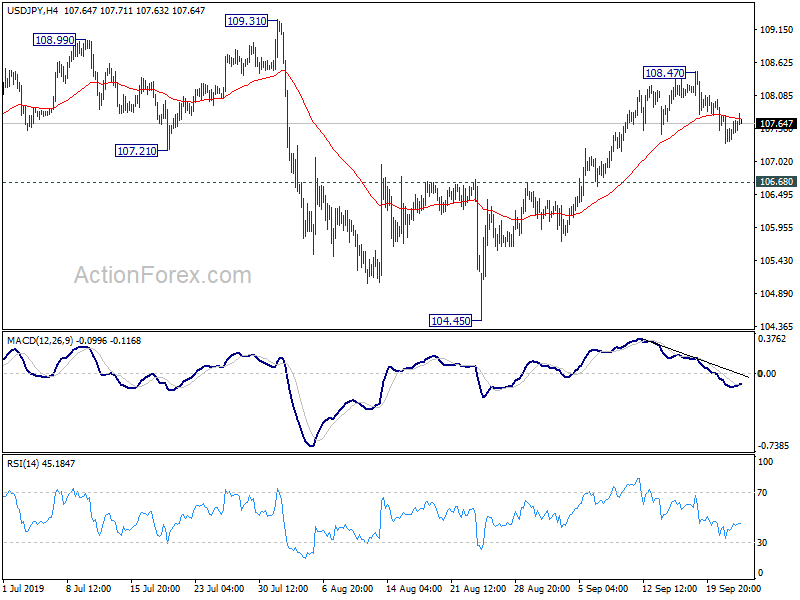Click the 6 Aug 20:00 date label
800x600 pixels.
(x=347, y=588)
